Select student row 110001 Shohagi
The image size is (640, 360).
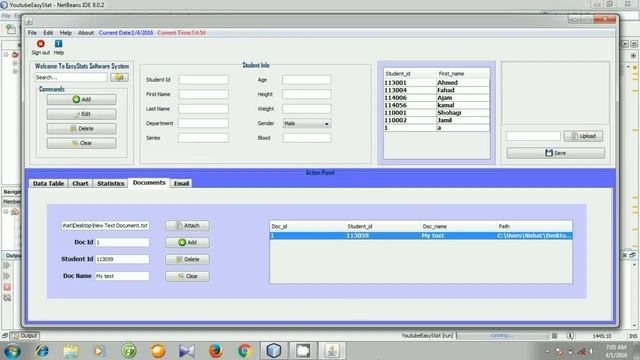pyautogui.click(x=436, y=113)
